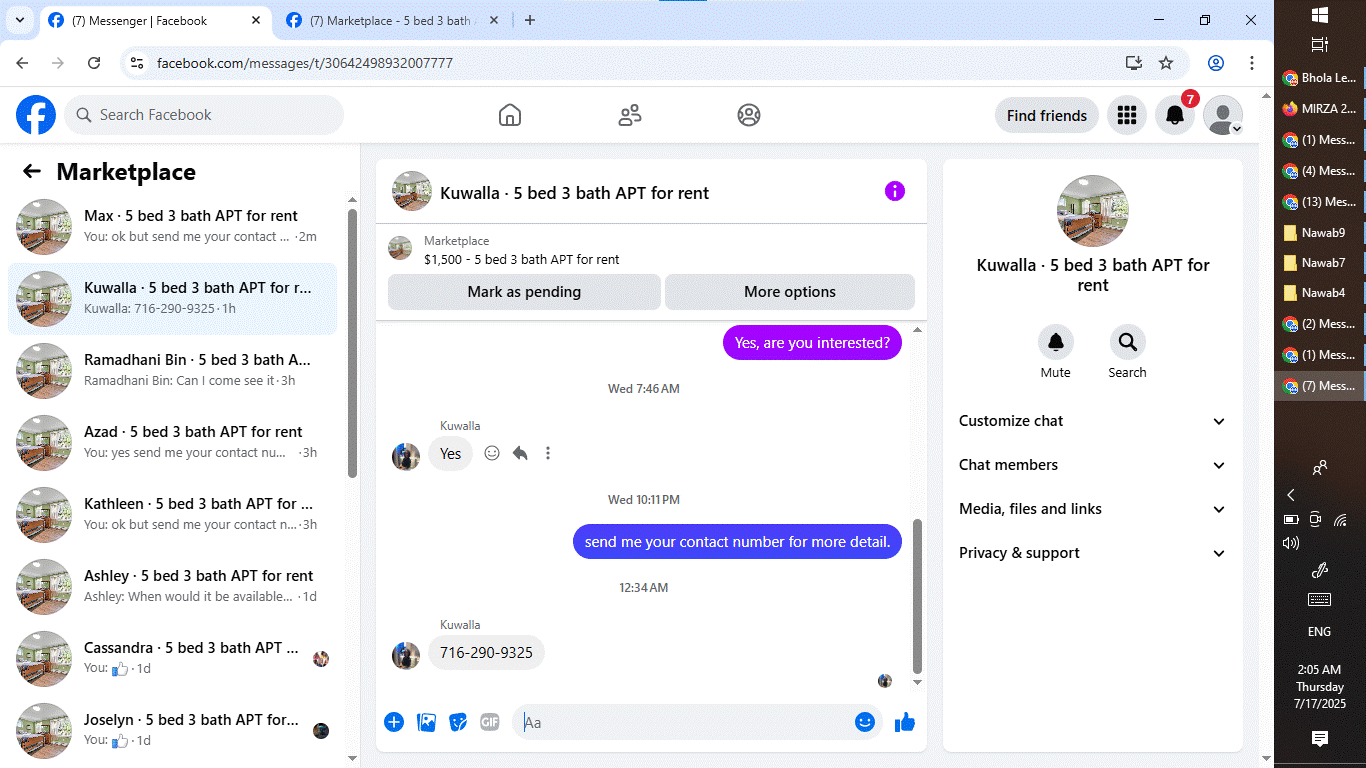Screen dimensions: 1366x768
Task: Open the Chrome three-dot menu
Action: click(x=1252, y=63)
